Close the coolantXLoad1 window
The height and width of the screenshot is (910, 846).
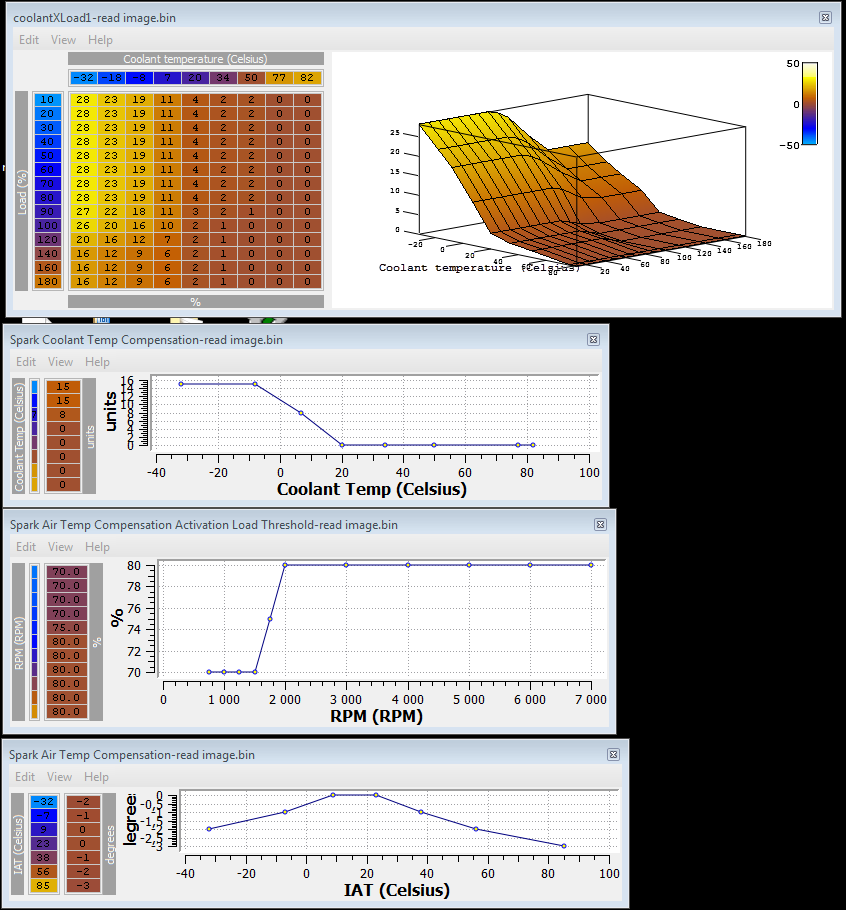825,17
